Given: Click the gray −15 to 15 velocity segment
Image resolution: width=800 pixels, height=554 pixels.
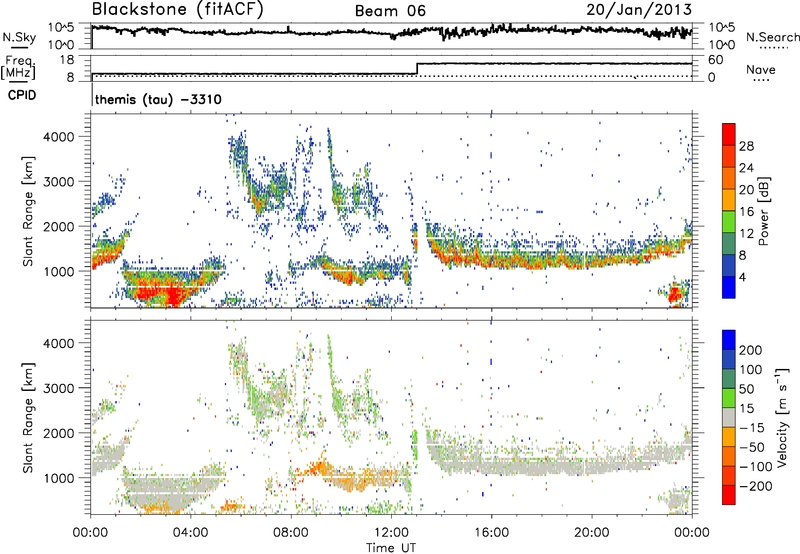Looking at the screenshot, I should click(x=729, y=418).
